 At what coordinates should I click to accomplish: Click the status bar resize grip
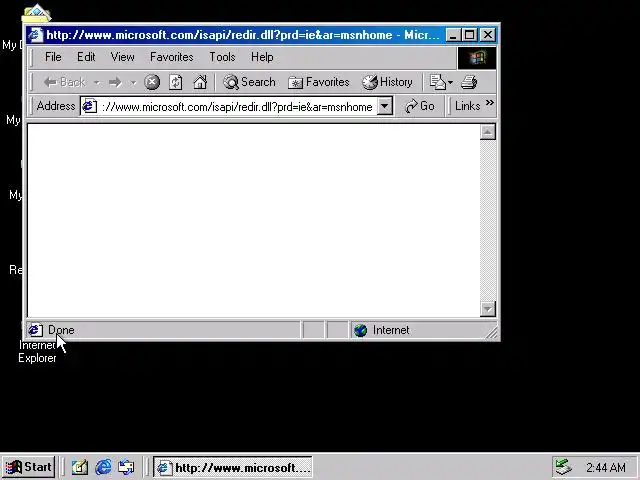pos(492,333)
